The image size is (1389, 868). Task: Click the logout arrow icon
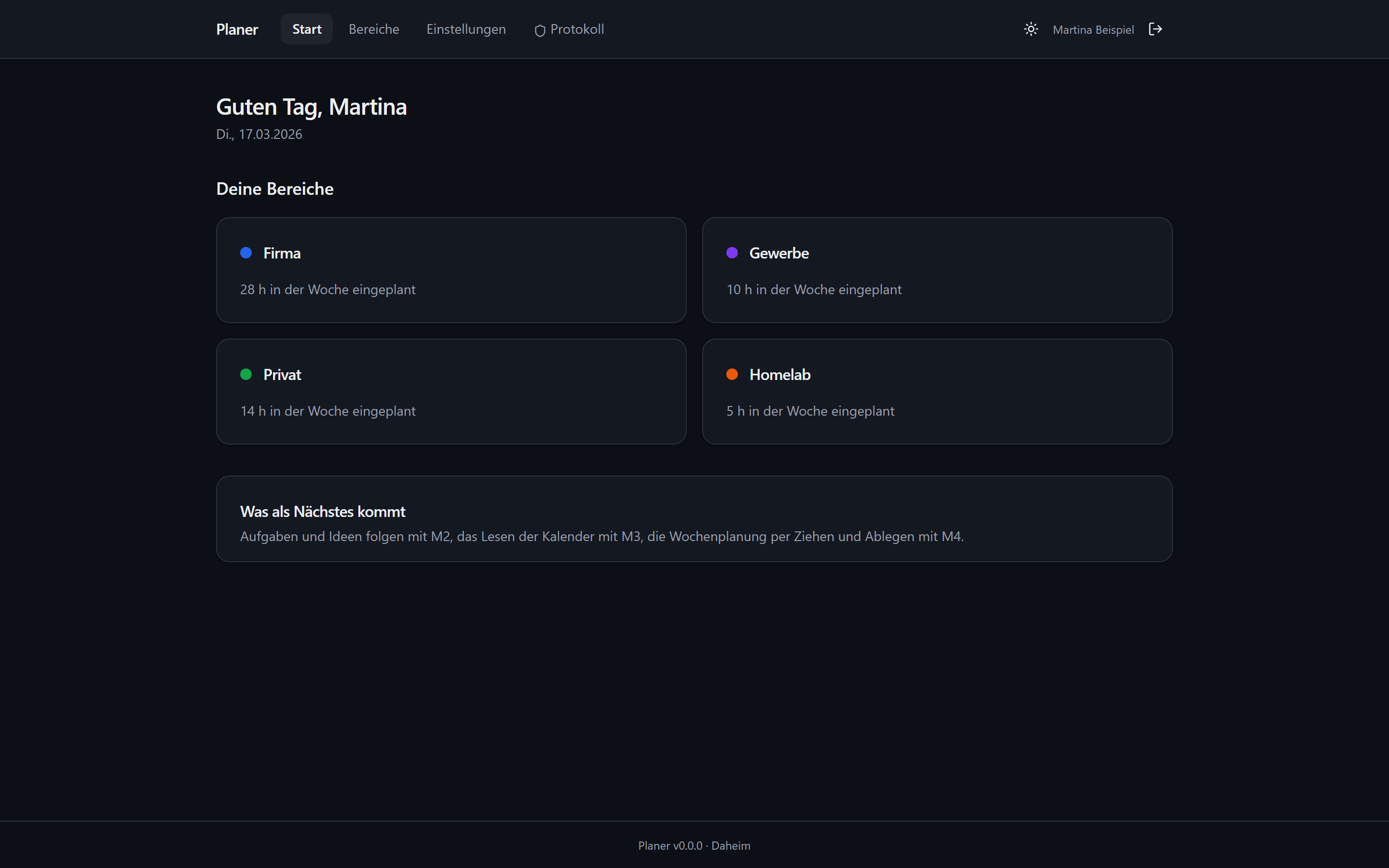(x=1155, y=29)
